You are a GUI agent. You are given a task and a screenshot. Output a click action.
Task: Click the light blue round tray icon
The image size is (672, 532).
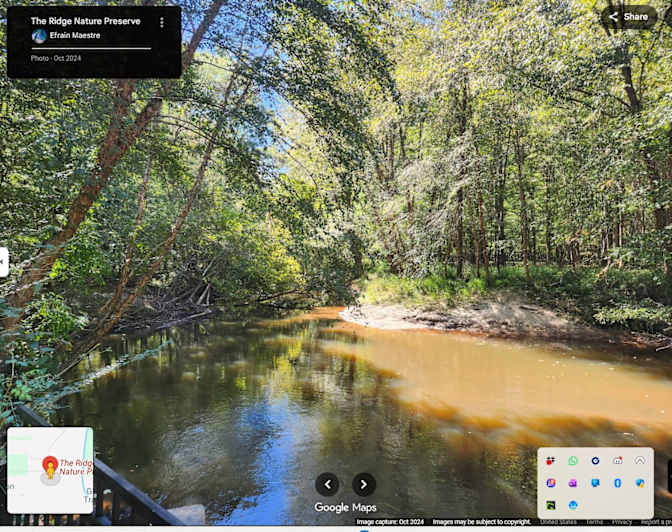(573, 505)
